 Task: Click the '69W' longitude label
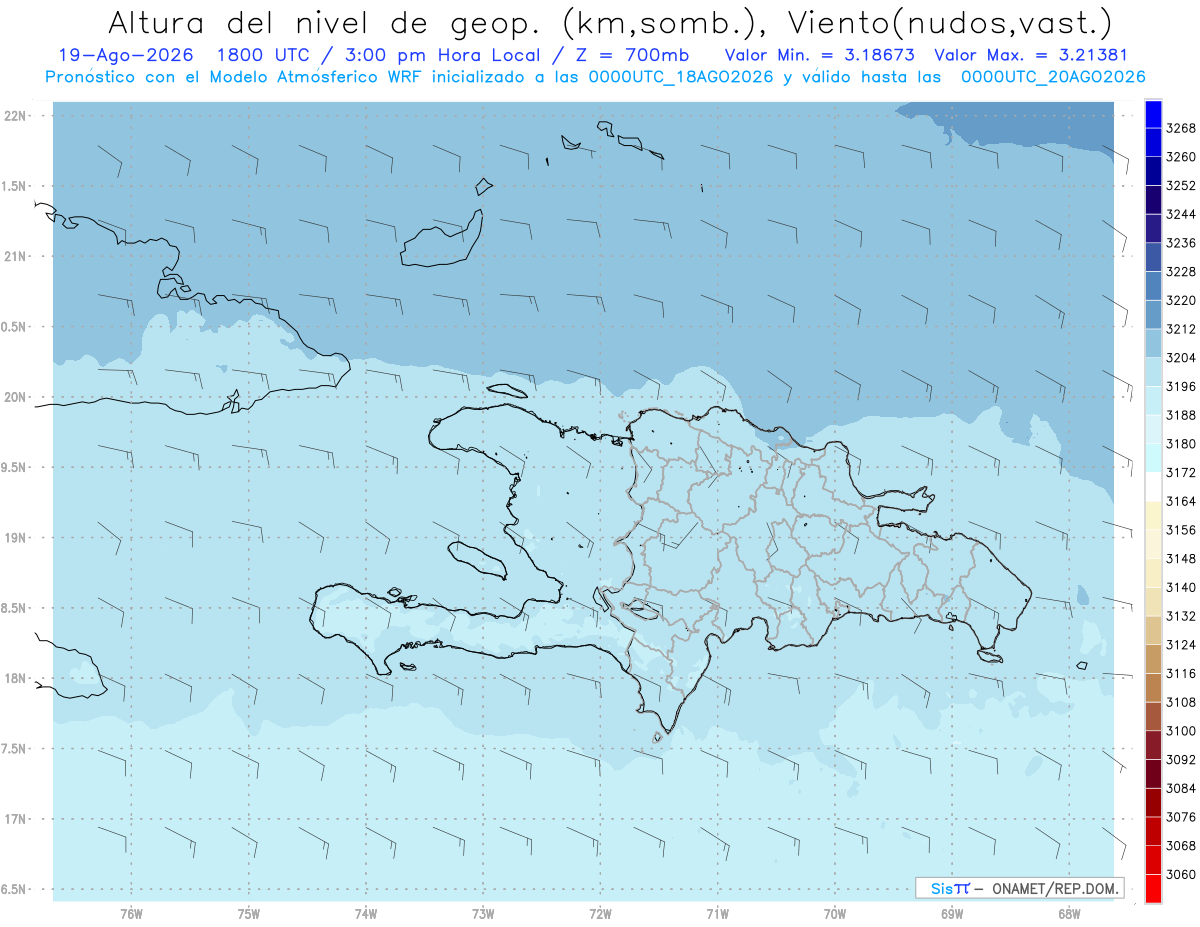[952, 914]
